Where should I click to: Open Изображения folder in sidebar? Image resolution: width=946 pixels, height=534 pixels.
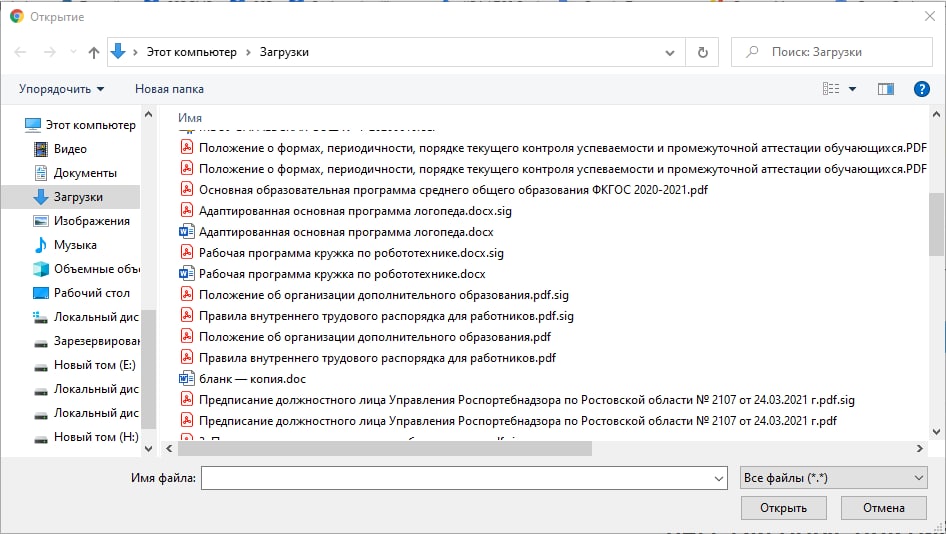click(81, 221)
